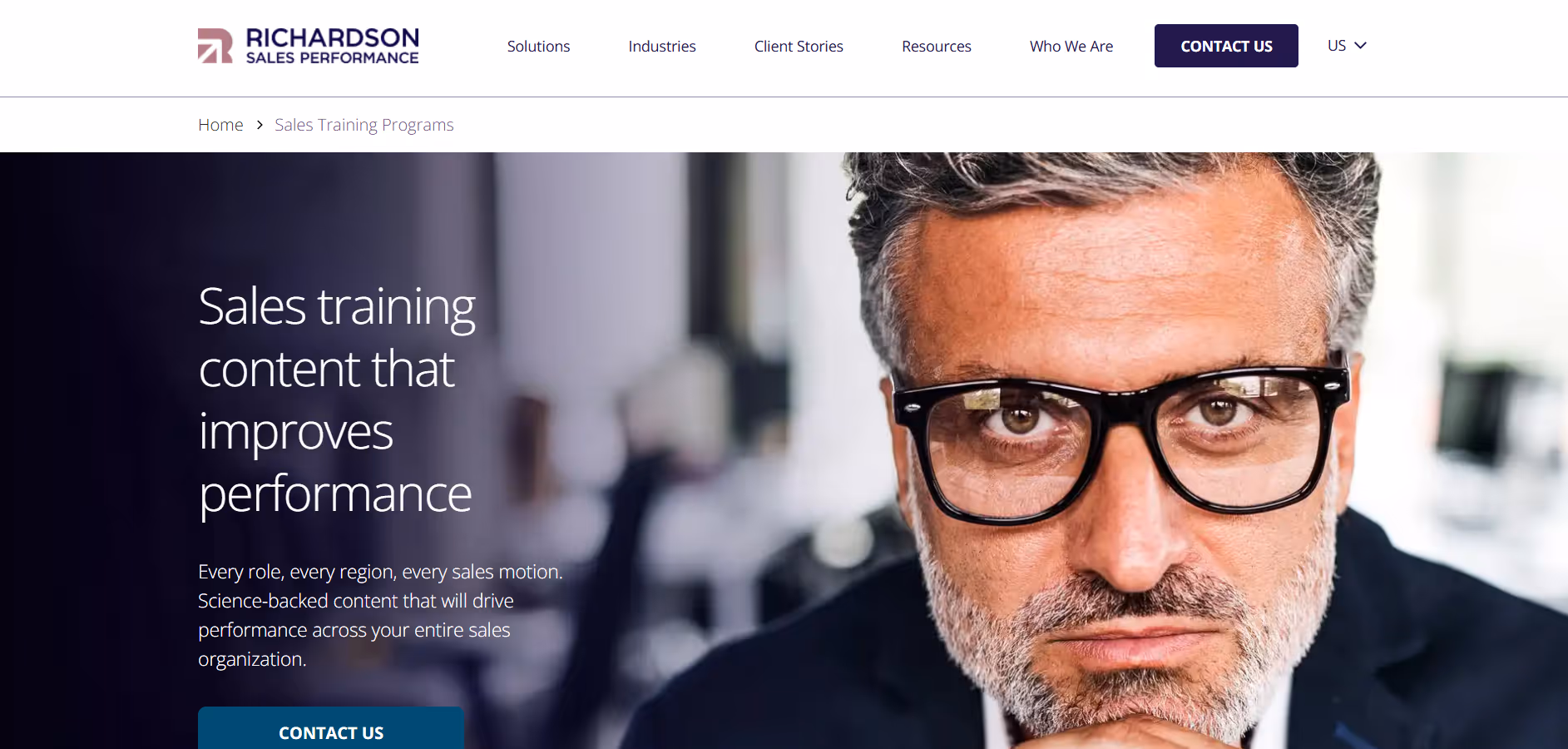Expand the down chevron beside US
Image resolution: width=1568 pixels, height=749 pixels.
point(1361,46)
